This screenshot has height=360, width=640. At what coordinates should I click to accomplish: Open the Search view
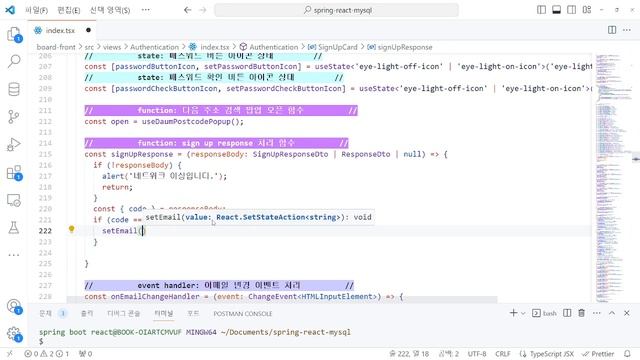14,61
